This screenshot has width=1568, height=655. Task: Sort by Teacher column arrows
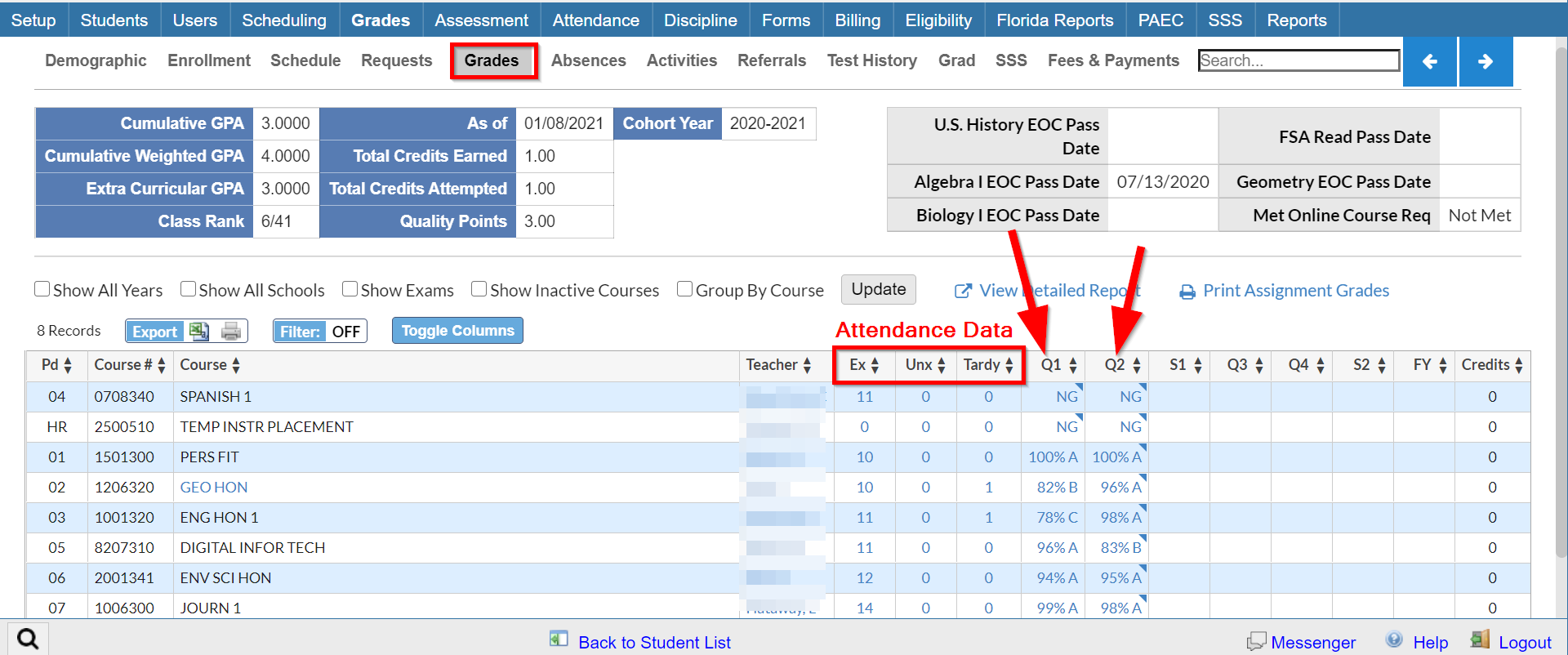tap(807, 365)
